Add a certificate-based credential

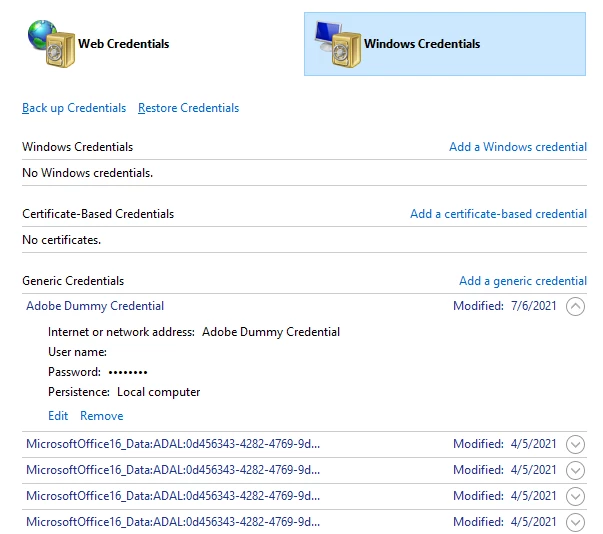tap(498, 214)
